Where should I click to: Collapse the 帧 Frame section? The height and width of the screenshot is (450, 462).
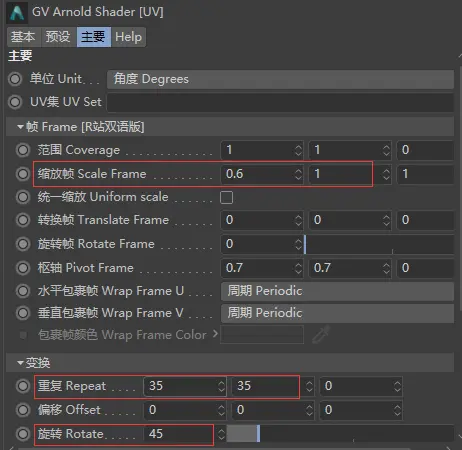point(20,127)
